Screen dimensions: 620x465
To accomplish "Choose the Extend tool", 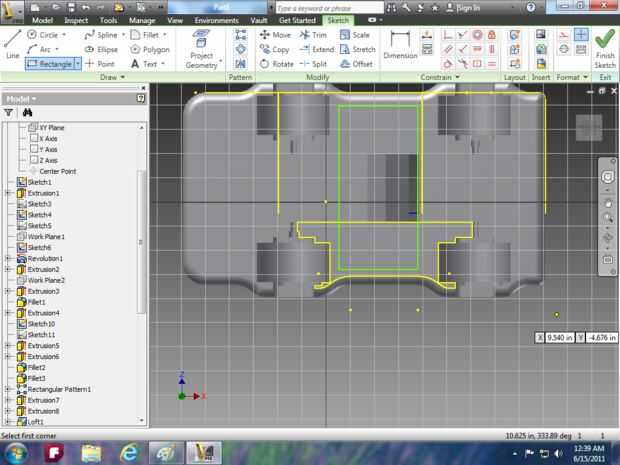I will (317, 49).
